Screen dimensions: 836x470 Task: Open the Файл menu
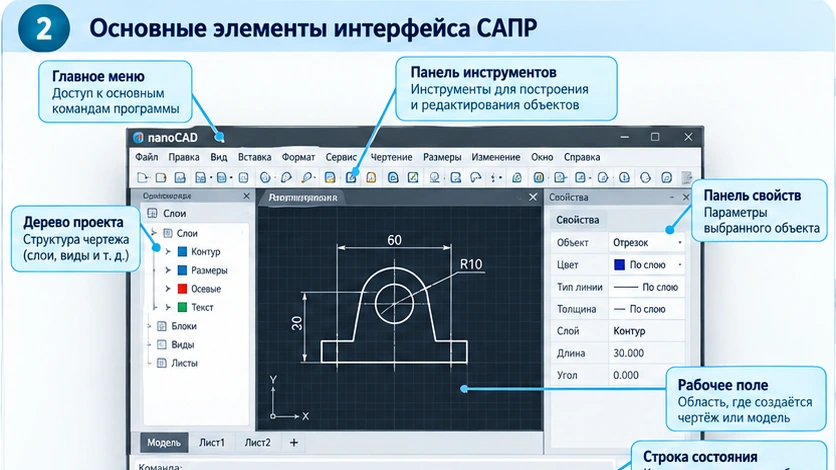[147, 157]
